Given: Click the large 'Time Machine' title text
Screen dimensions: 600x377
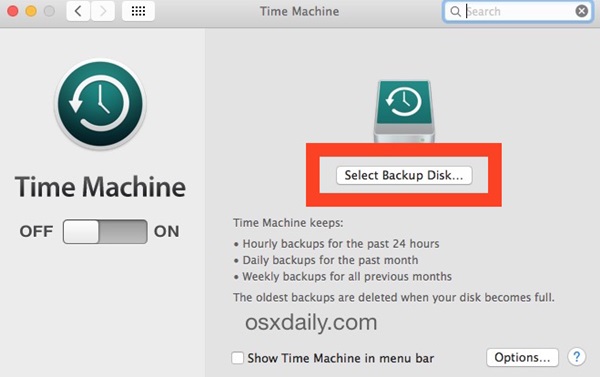Looking at the screenshot, I should tap(100, 187).
